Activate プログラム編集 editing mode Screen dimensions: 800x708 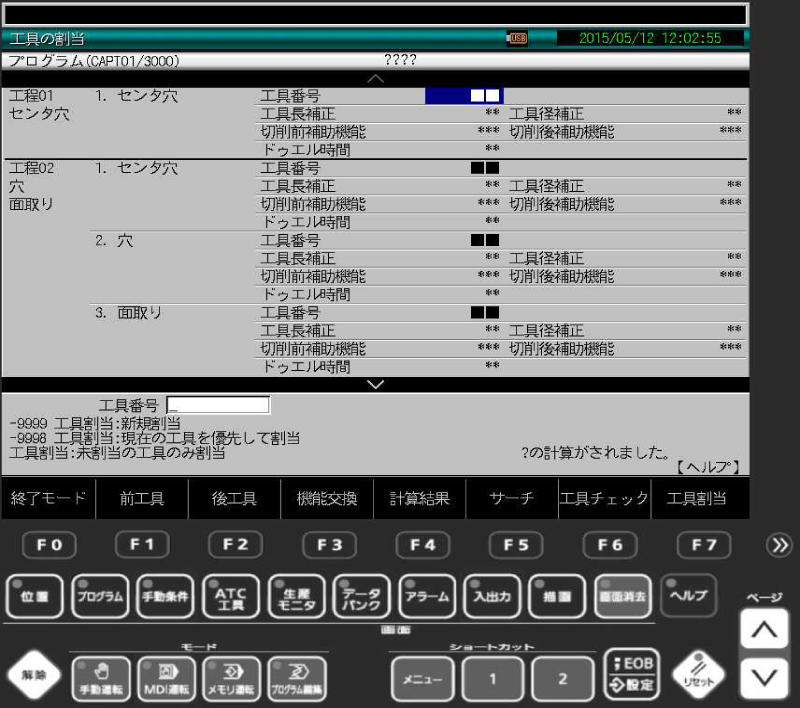[x=296, y=677]
